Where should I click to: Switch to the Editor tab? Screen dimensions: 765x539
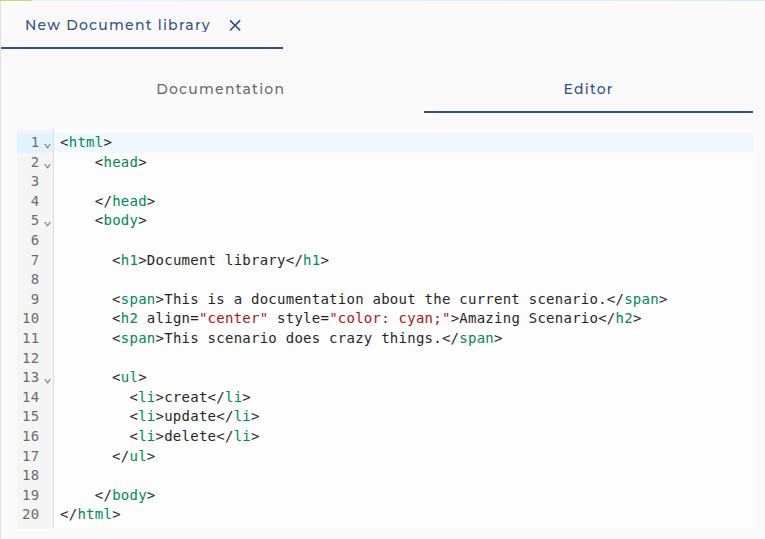588,89
